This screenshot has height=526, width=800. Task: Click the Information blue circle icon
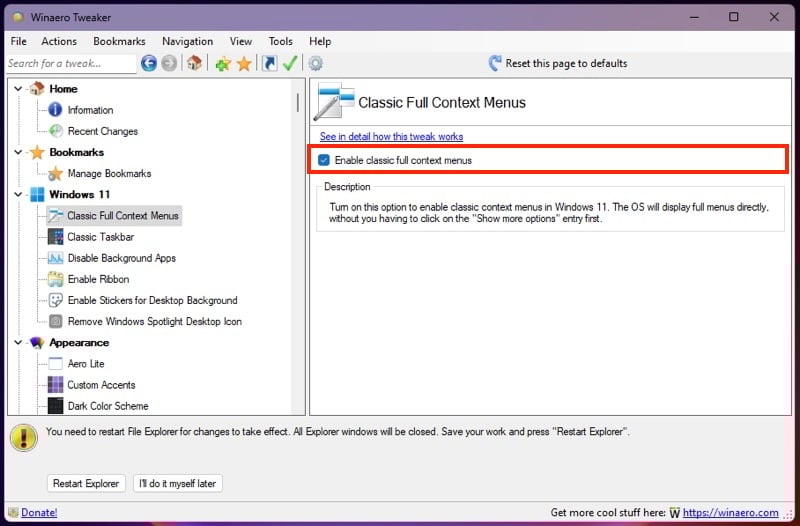coord(55,110)
